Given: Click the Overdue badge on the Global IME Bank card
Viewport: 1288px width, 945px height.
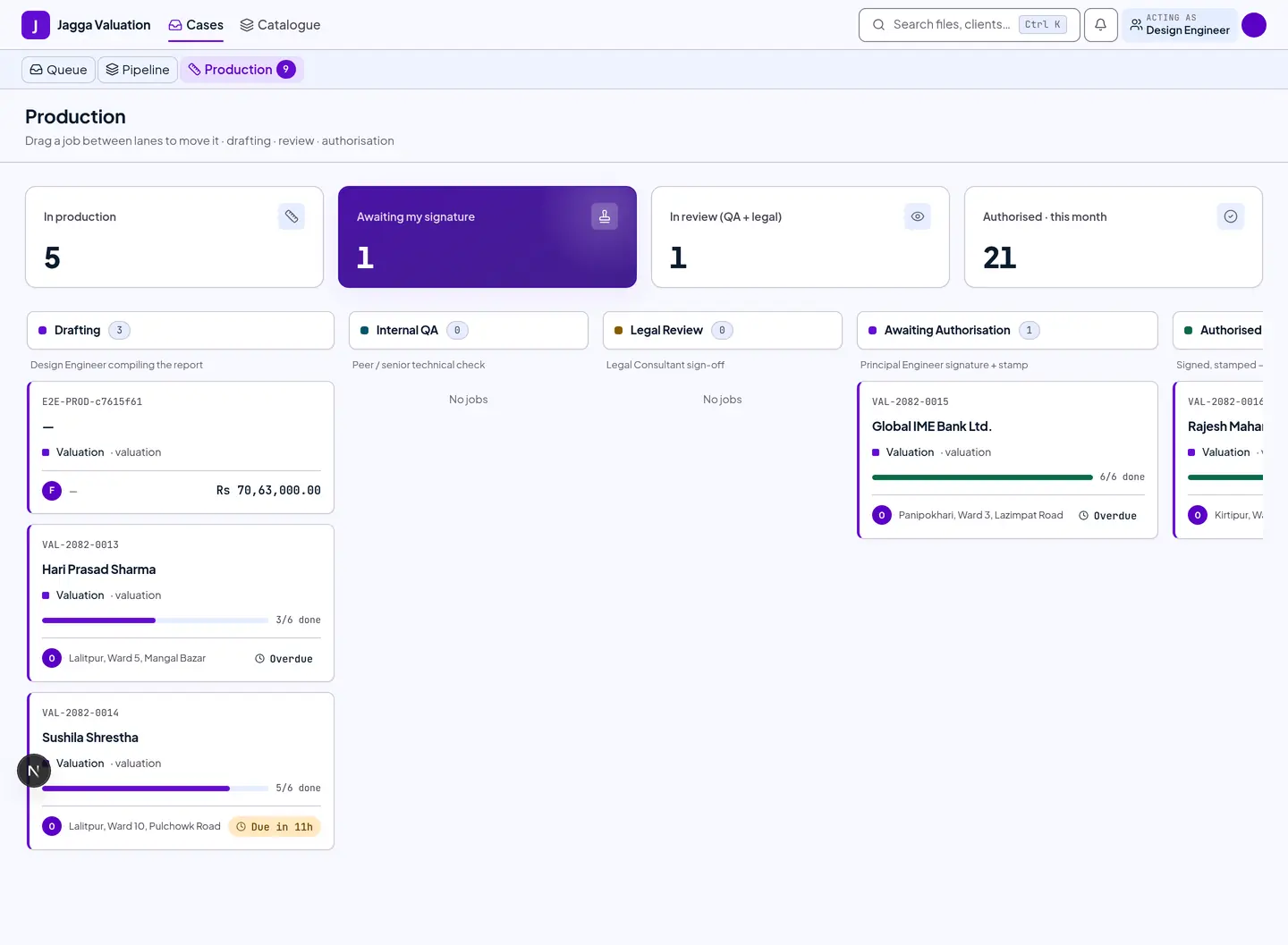Looking at the screenshot, I should coord(1107,516).
